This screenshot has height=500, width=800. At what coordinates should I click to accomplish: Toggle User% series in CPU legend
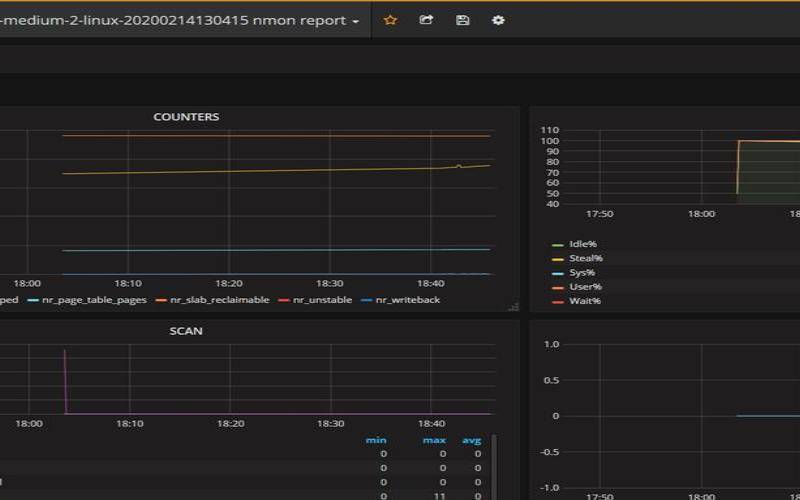tap(586, 287)
